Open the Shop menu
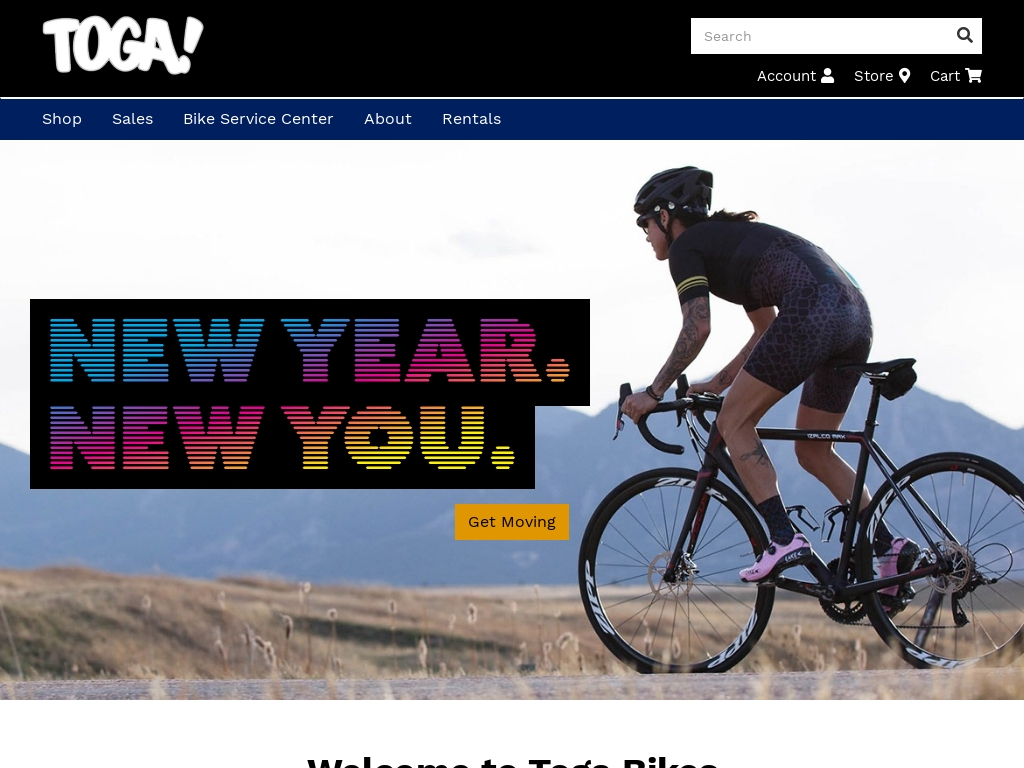The image size is (1024, 768). [x=62, y=119]
